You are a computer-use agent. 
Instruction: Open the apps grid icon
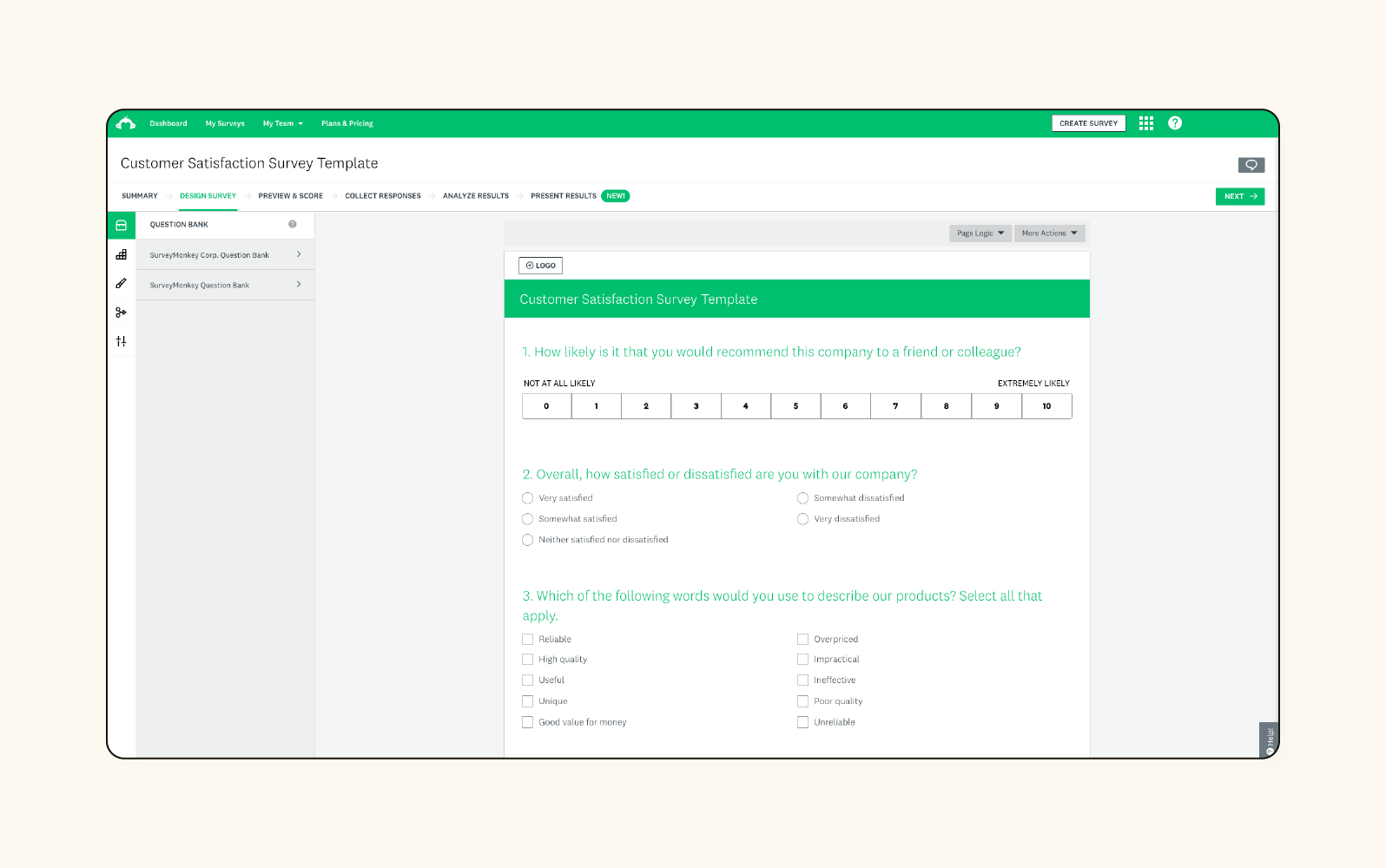tap(1146, 123)
